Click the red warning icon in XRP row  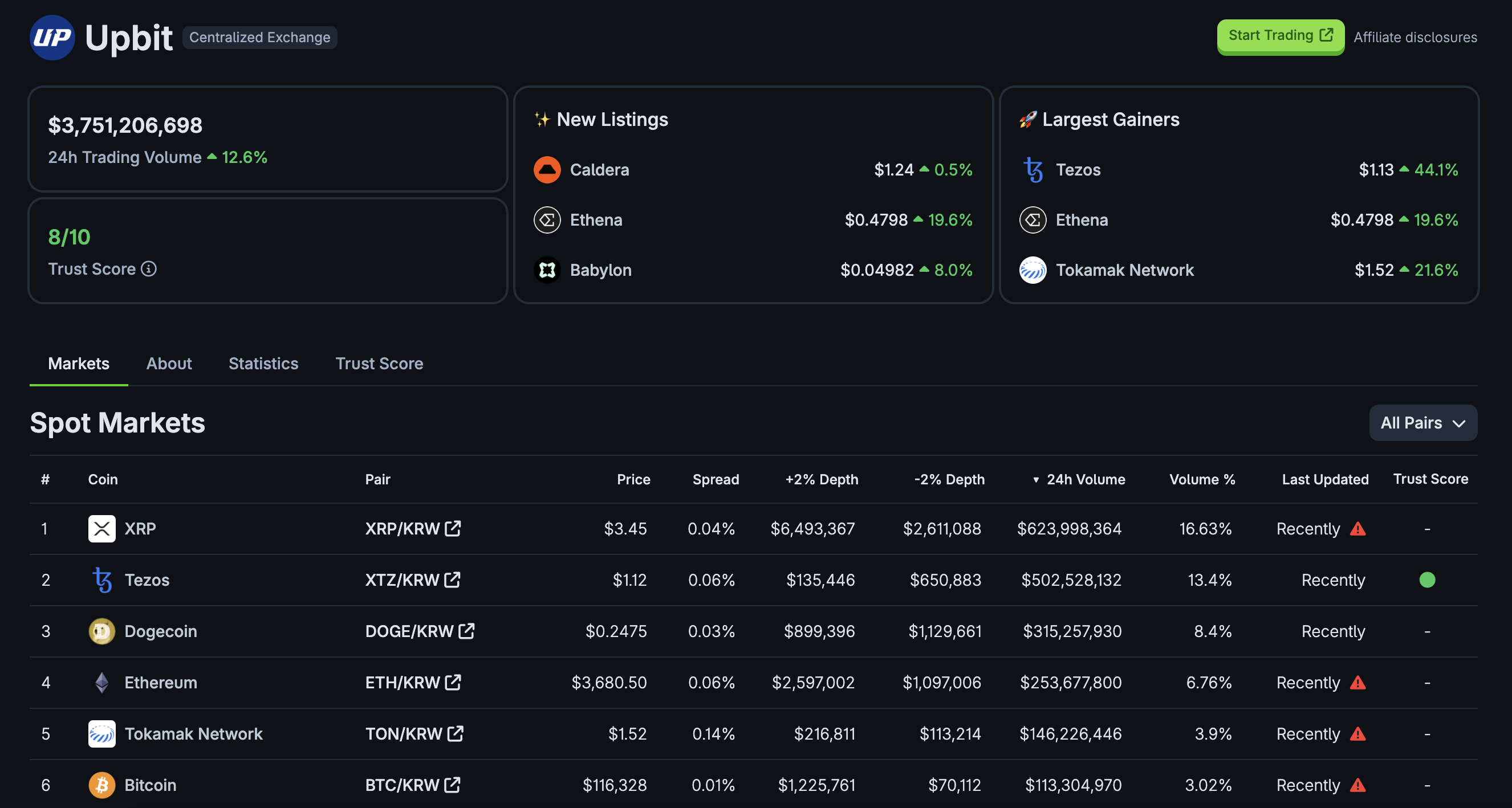click(1358, 529)
